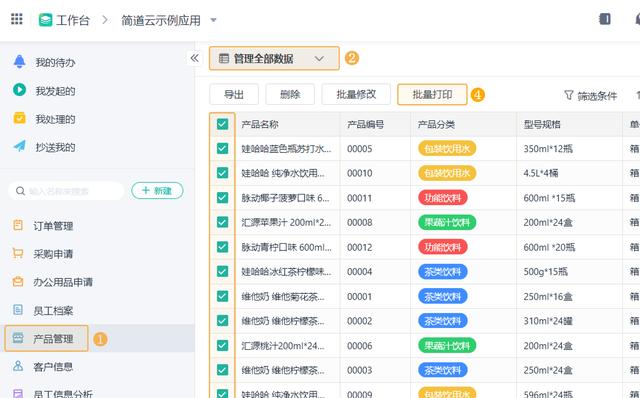Open 我发起的 play icon
The width and height of the screenshot is (640, 398).
19,89
